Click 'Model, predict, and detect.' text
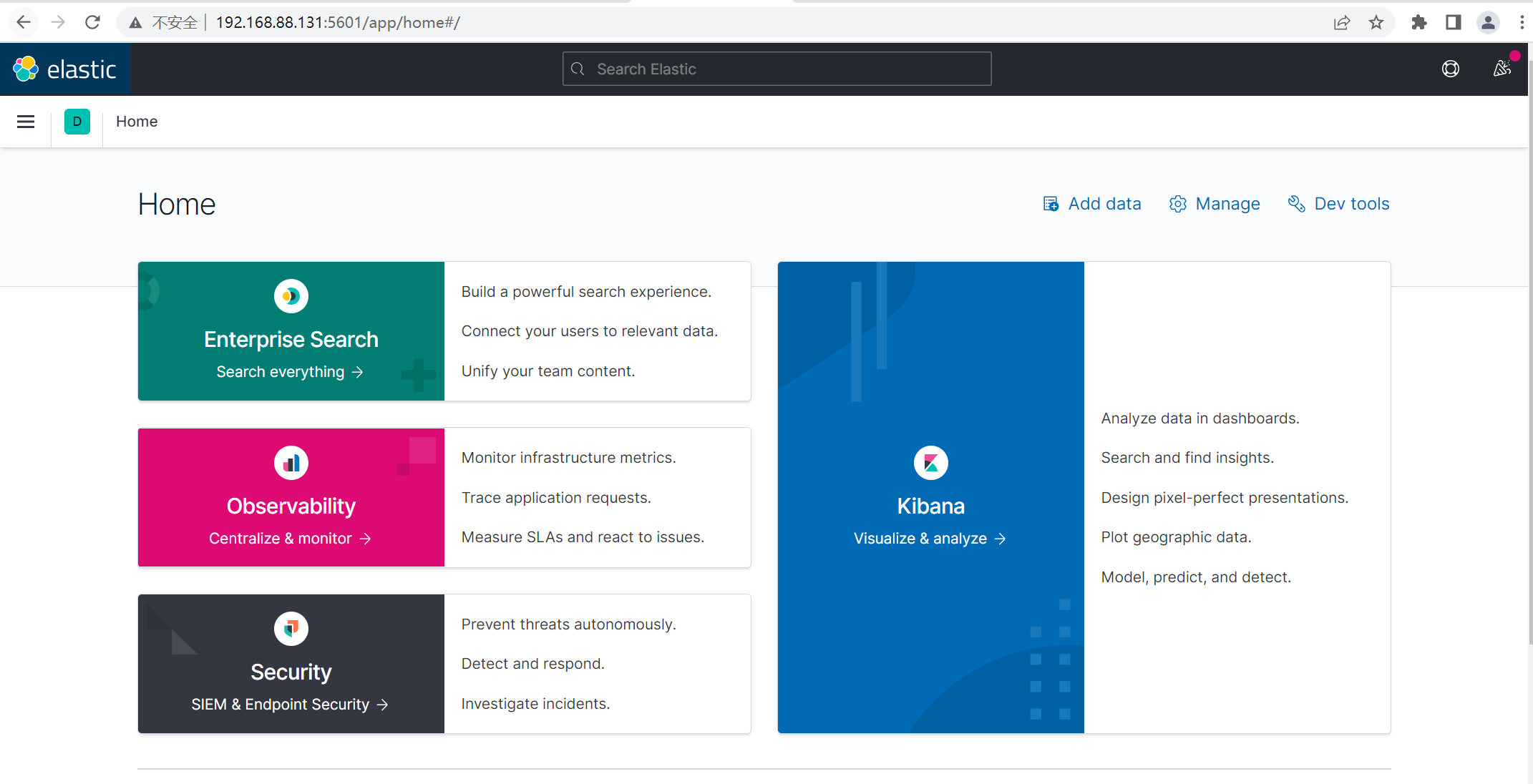The height and width of the screenshot is (784, 1533). (x=1196, y=577)
